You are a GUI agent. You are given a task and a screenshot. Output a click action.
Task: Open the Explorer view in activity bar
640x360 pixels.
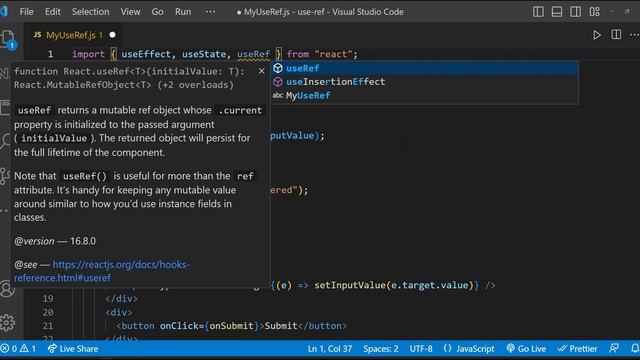coord(7,39)
